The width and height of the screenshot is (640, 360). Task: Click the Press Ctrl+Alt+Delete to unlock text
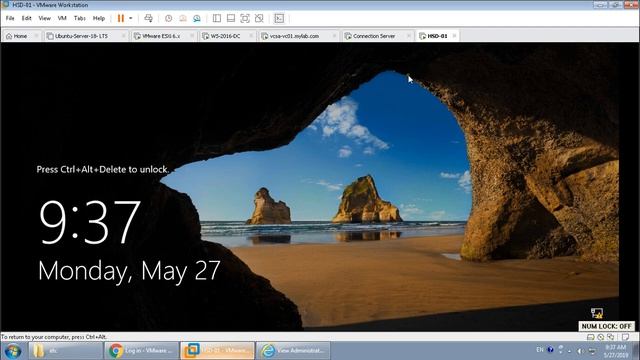pyautogui.click(x=102, y=169)
